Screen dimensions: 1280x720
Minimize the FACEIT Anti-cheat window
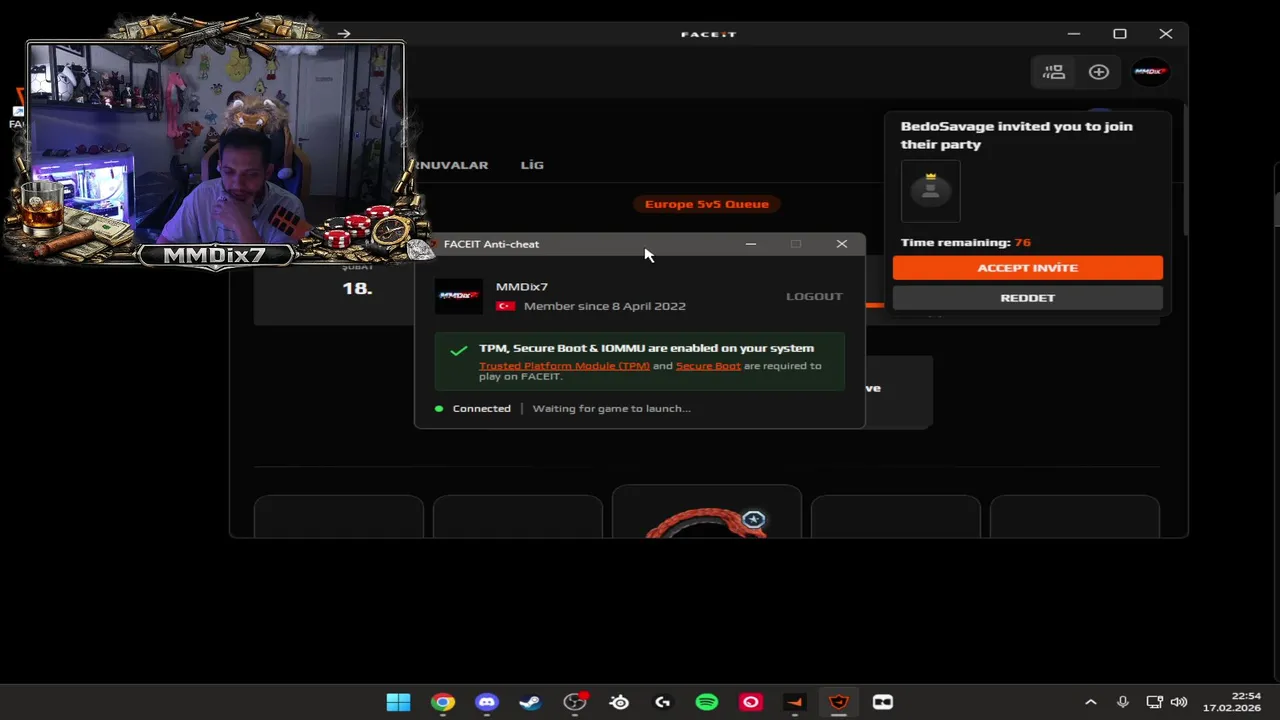751,244
